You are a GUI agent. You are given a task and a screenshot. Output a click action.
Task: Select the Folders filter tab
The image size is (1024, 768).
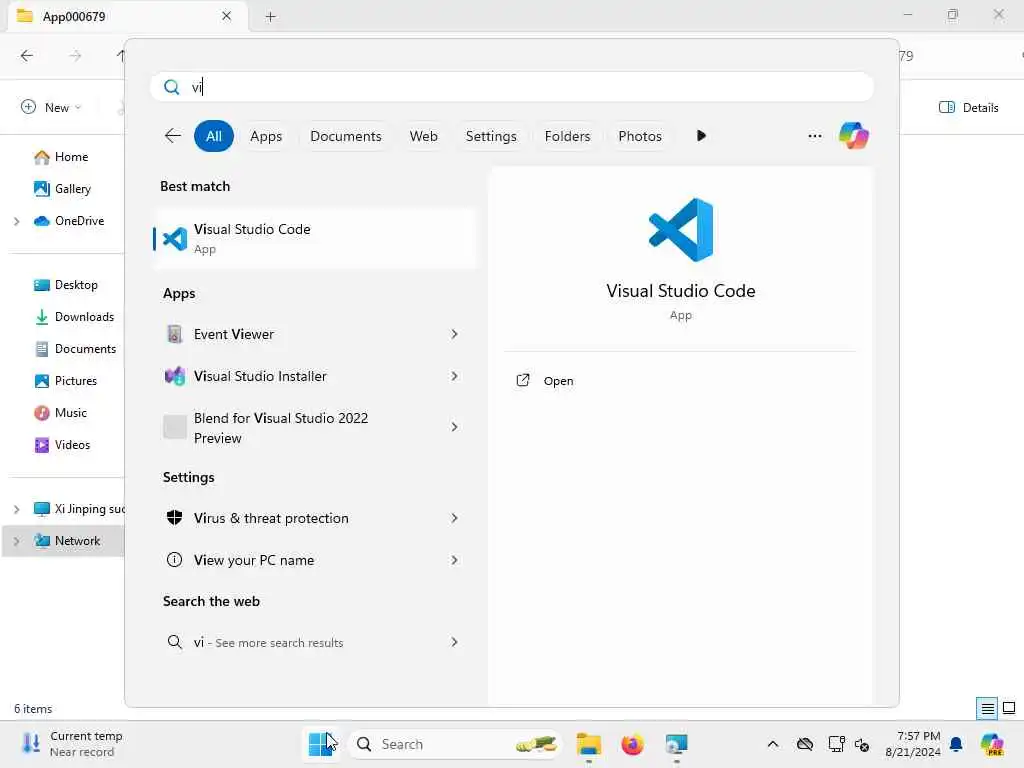pyautogui.click(x=568, y=136)
